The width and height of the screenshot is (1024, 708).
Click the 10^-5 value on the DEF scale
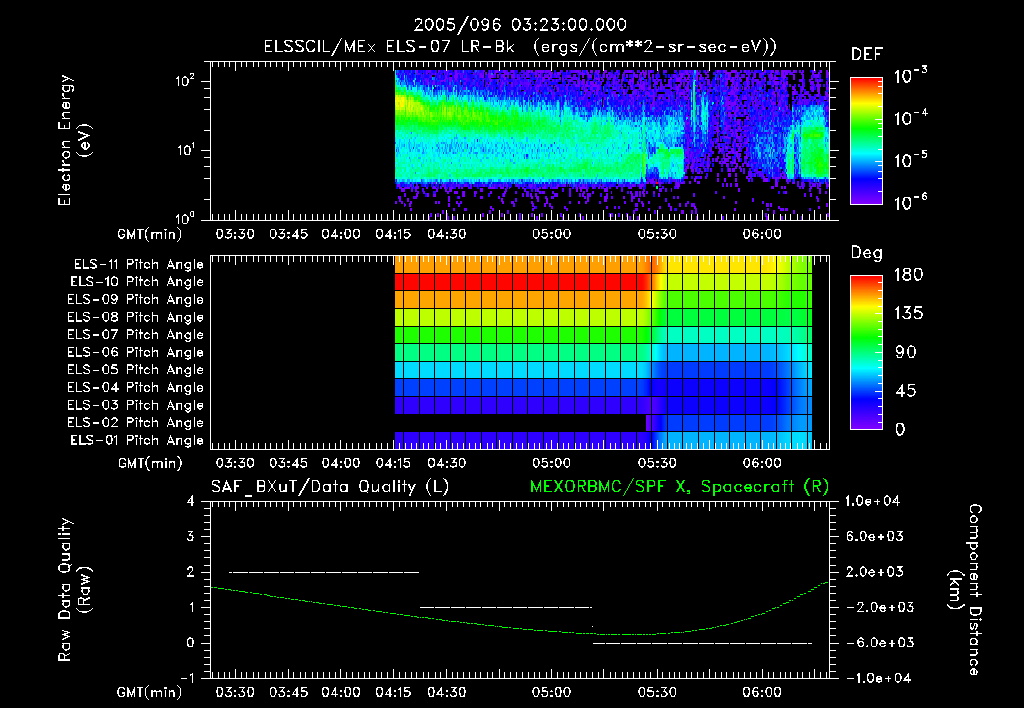(910, 159)
